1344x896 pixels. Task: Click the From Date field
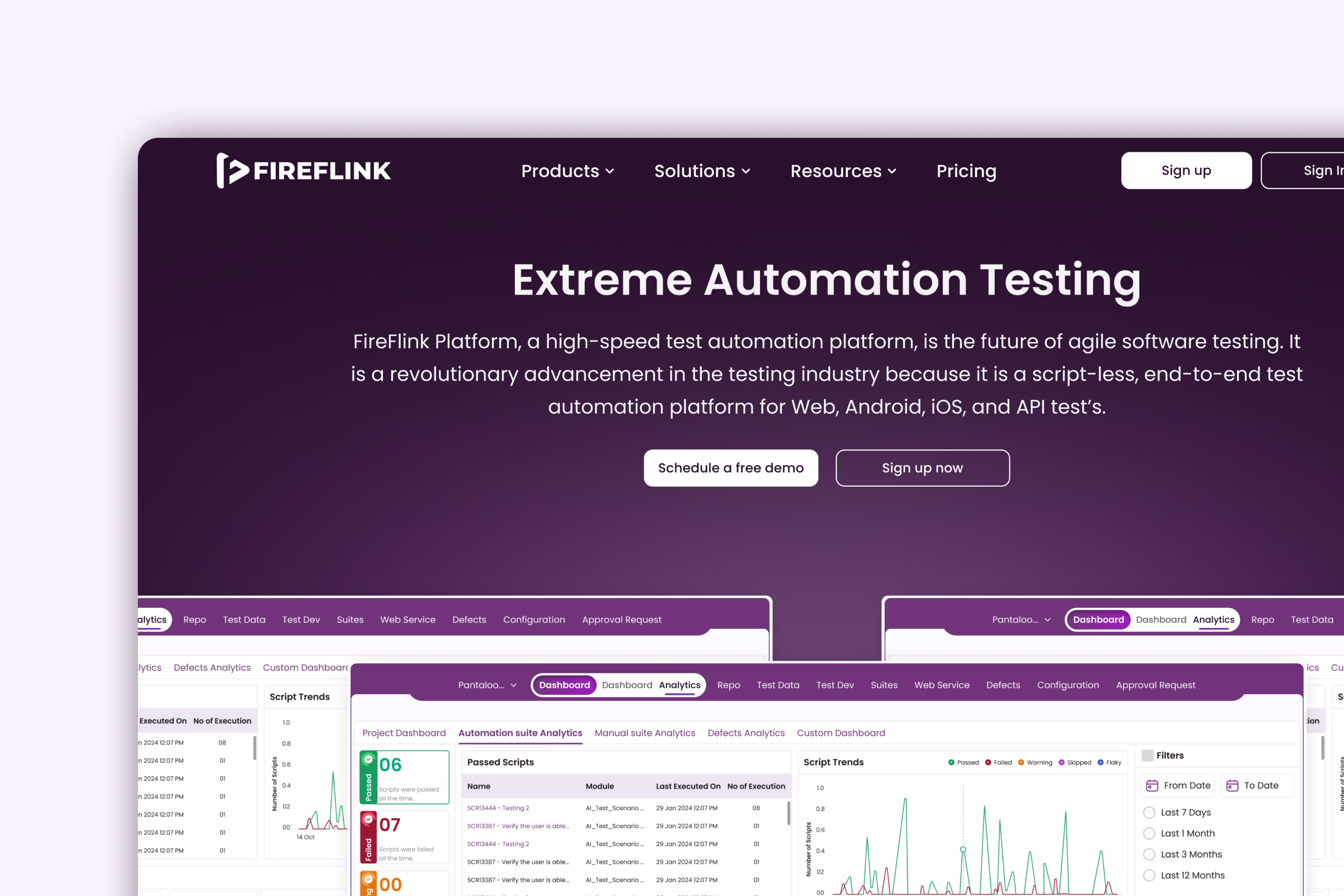point(1178,786)
